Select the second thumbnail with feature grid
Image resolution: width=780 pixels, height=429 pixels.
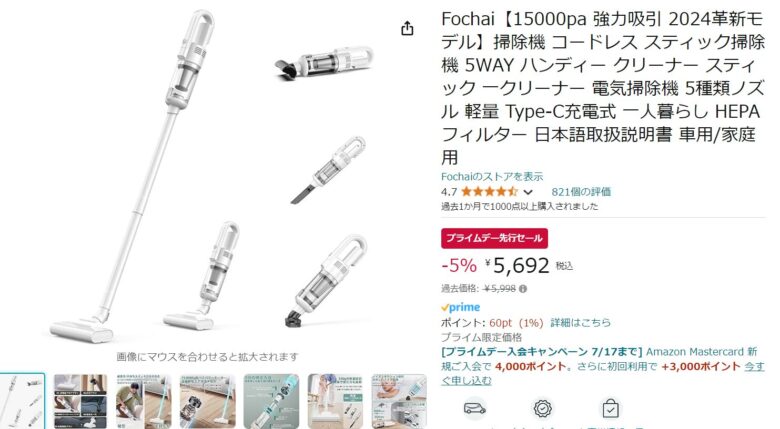pyautogui.click(x=80, y=401)
